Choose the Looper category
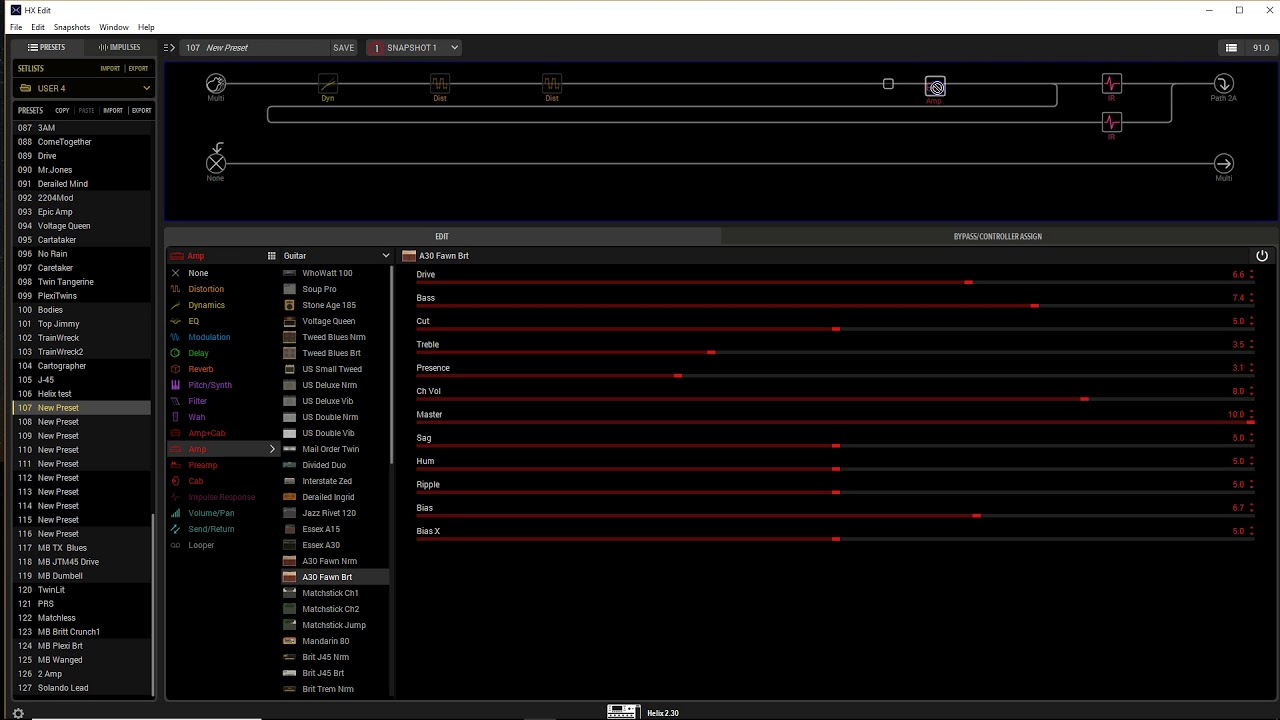1280x720 pixels. (201, 545)
